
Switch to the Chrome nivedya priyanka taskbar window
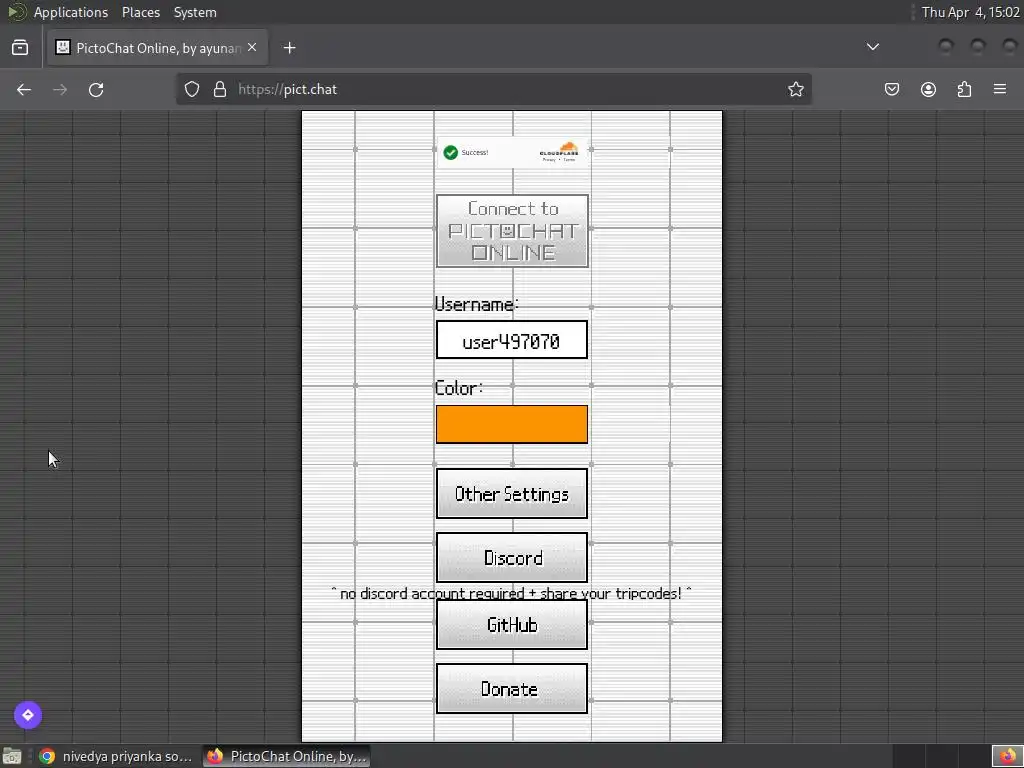(x=116, y=756)
